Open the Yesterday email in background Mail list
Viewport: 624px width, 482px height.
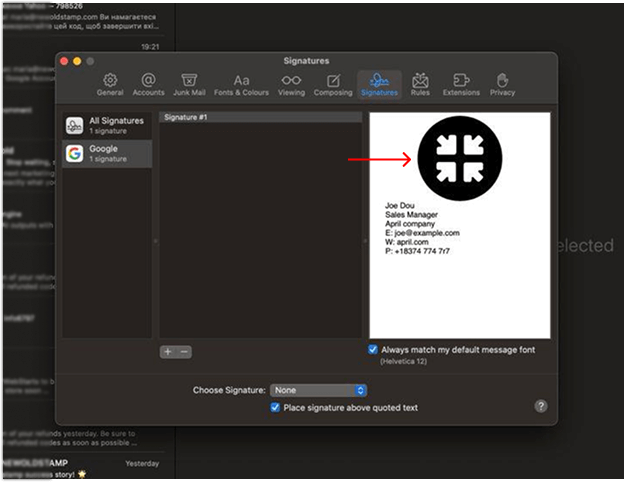[x=83, y=468]
